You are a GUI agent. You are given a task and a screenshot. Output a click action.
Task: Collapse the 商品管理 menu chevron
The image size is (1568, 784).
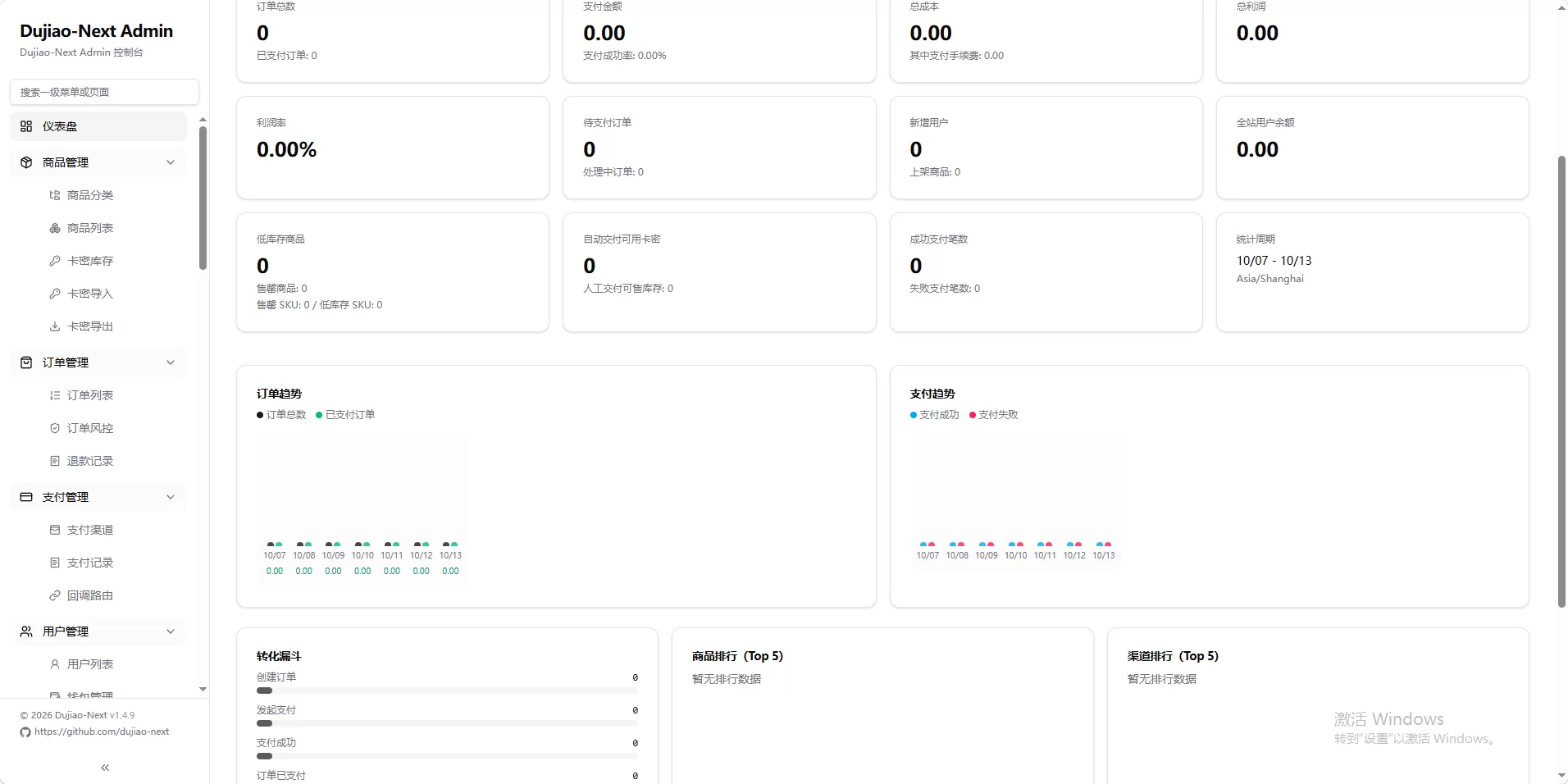pyautogui.click(x=171, y=162)
